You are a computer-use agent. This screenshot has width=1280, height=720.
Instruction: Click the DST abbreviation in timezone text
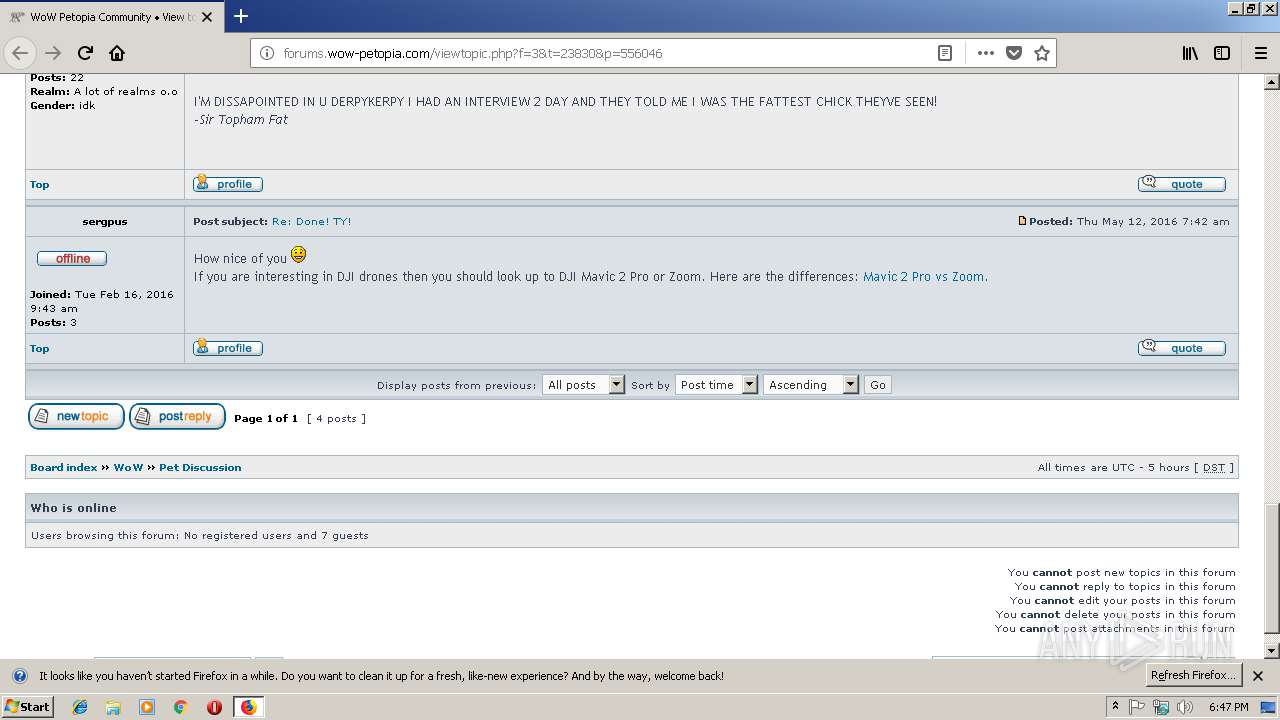coord(1214,468)
